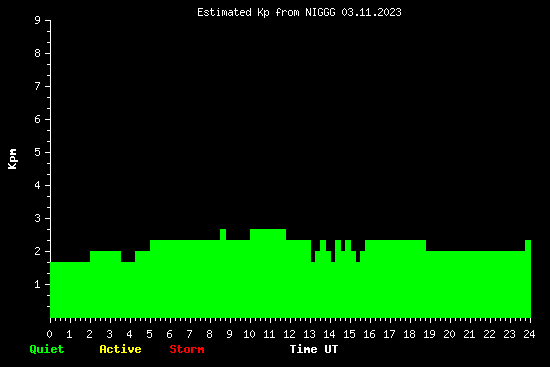
Task: Click the small green spike at hour 24
Action: 528,245
